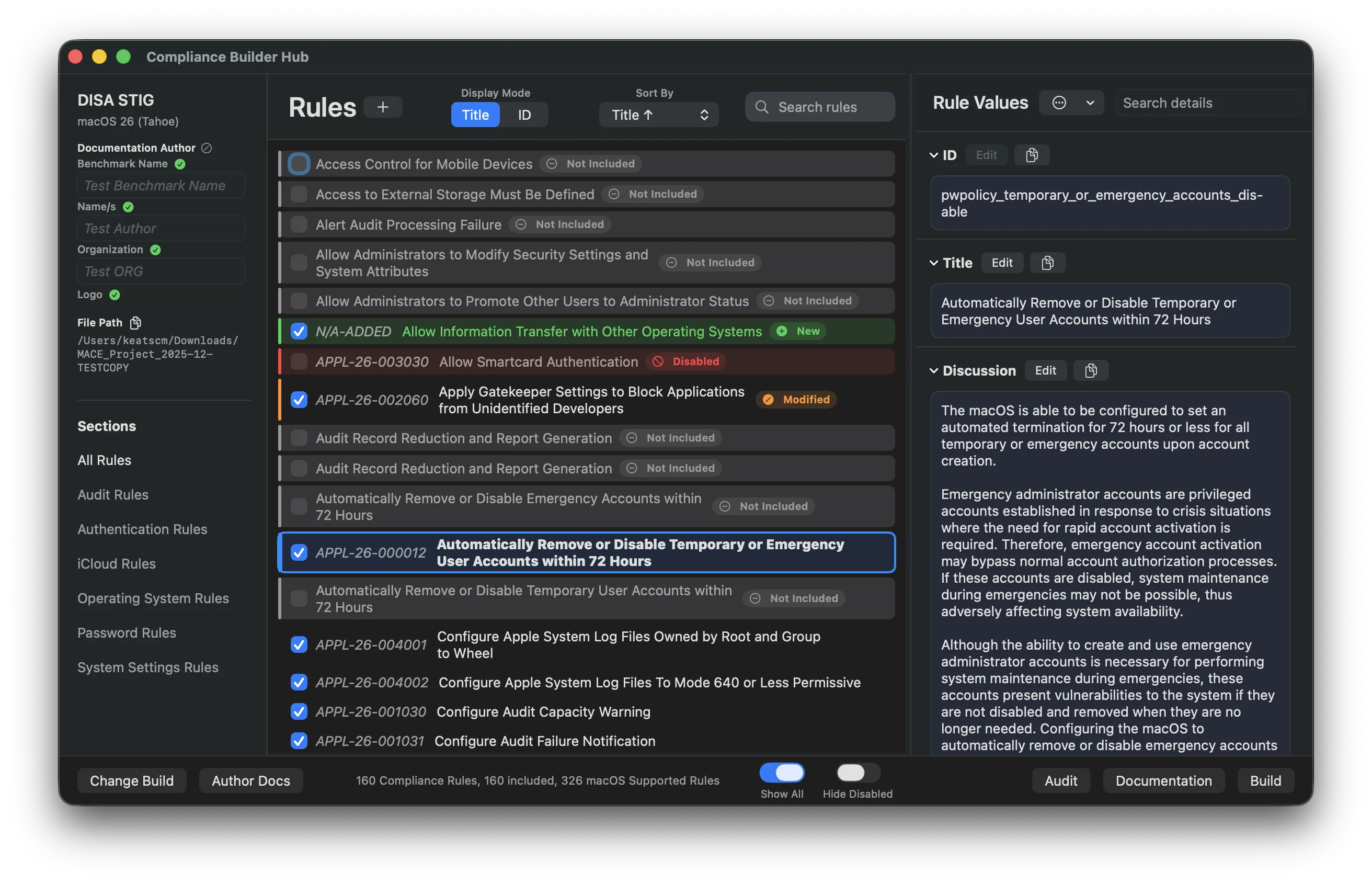Select the Password Rules section
Viewport: 1372px width, 883px height.
point(127,632)
